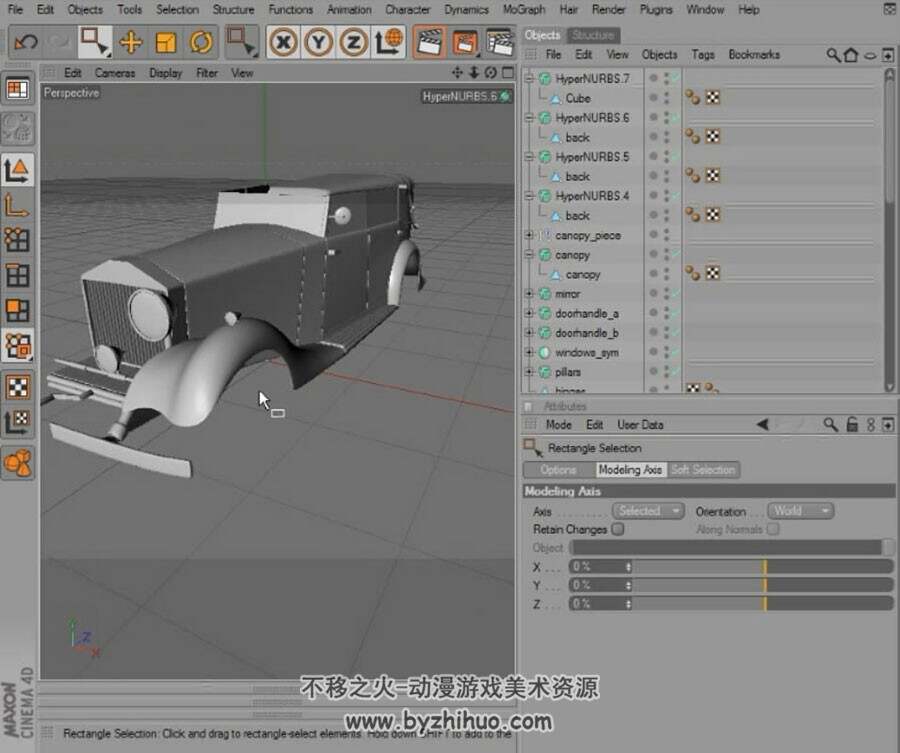The image size is (900, 753).
Task: Open the Orientation dropdown set to World
Action: coord(800,510)
